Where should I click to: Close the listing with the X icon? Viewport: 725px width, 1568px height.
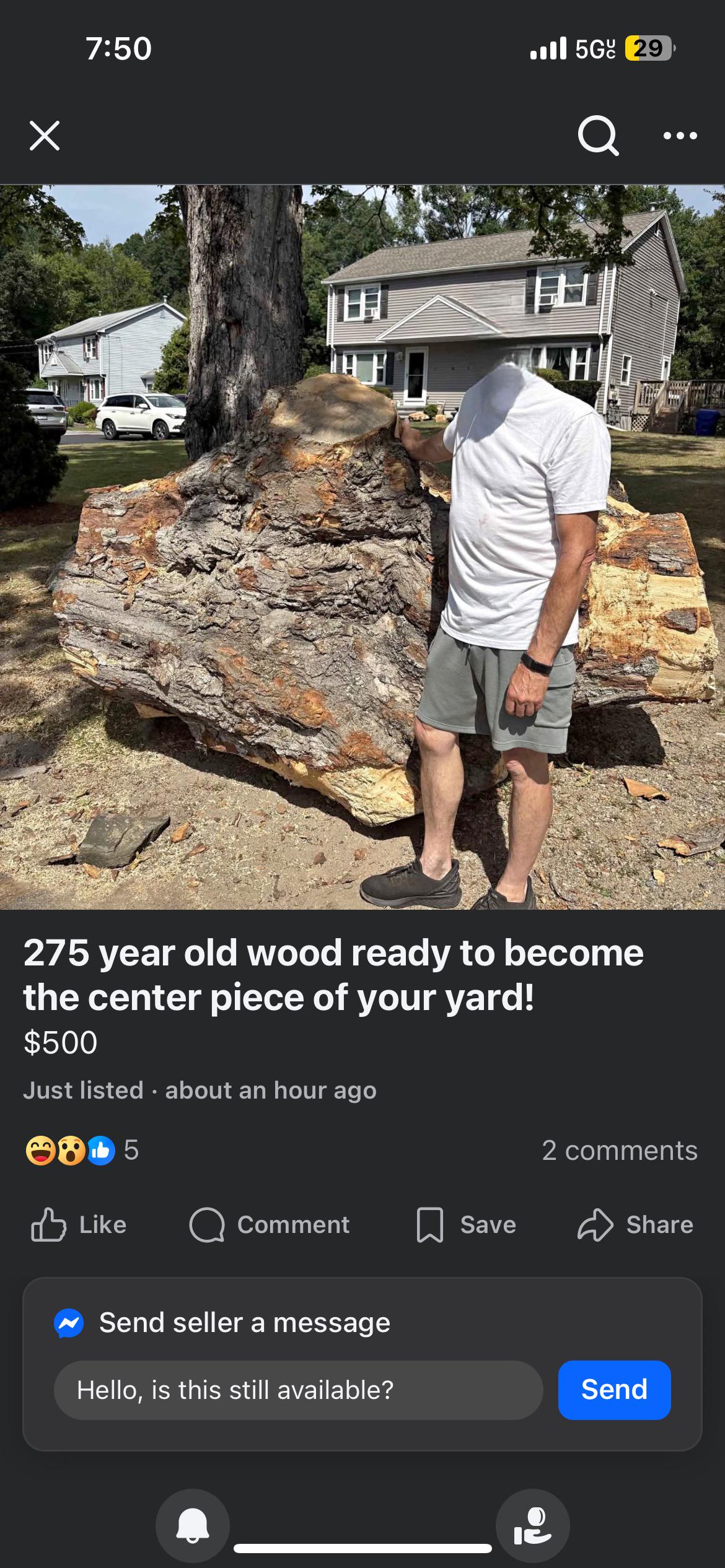45,136
